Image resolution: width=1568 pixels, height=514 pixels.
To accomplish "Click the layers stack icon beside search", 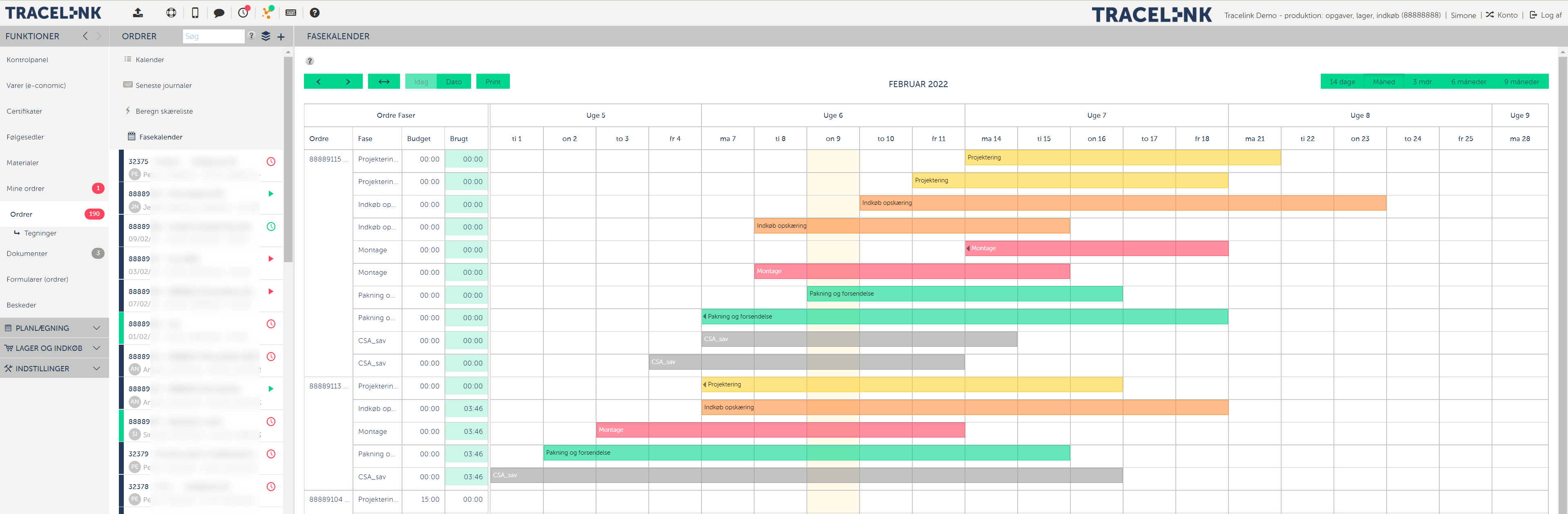I will click(266, 36).
